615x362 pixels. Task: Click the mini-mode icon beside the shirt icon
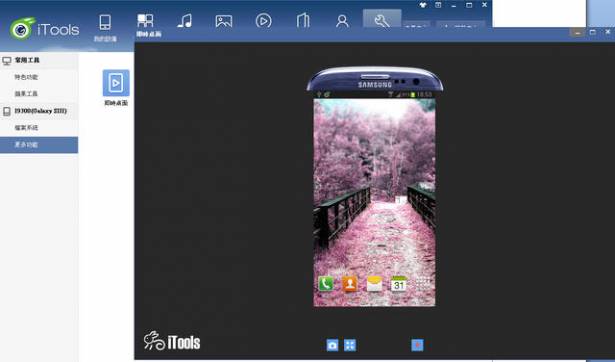click(x=438, y=5)
